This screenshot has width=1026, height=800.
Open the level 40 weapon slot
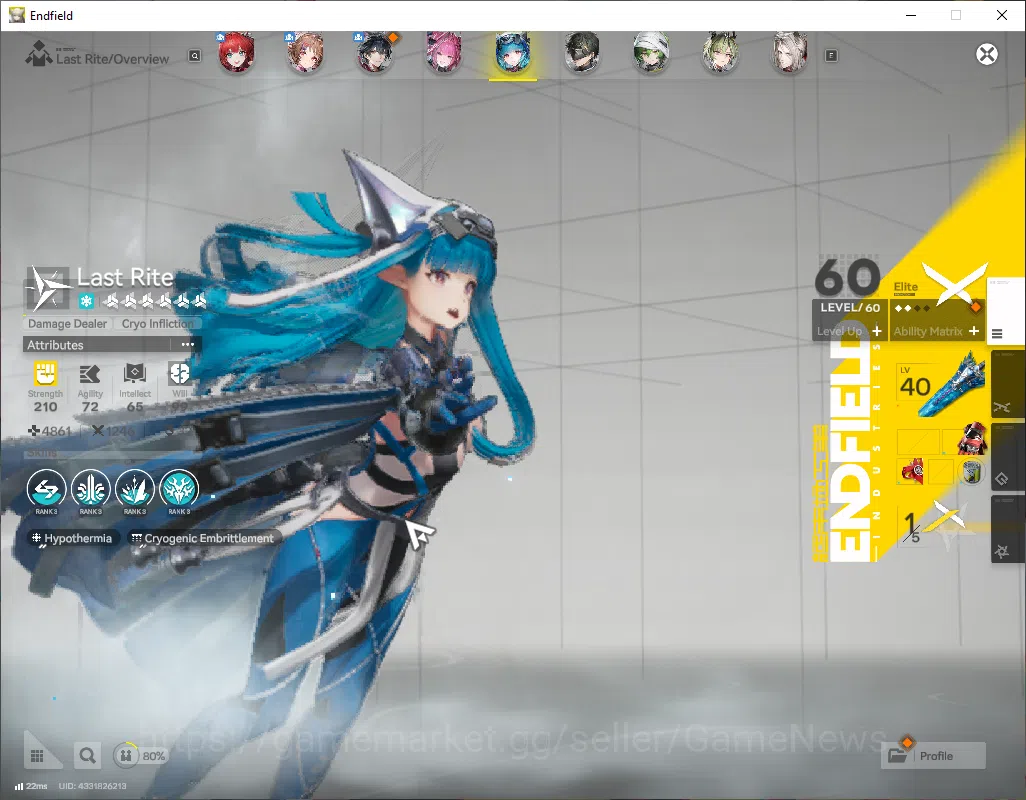click(941, 385)
